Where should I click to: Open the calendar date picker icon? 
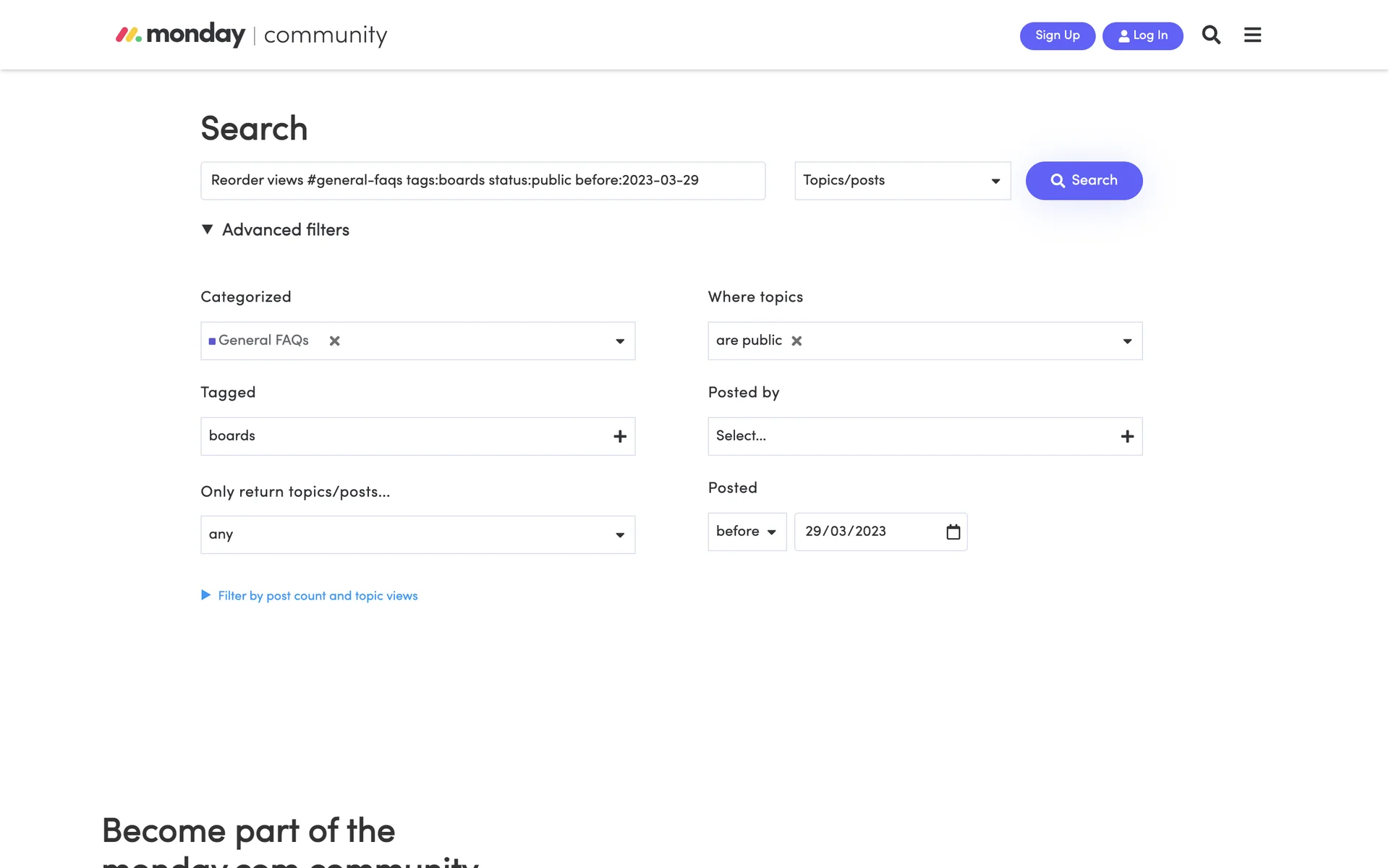pos(953,532)
